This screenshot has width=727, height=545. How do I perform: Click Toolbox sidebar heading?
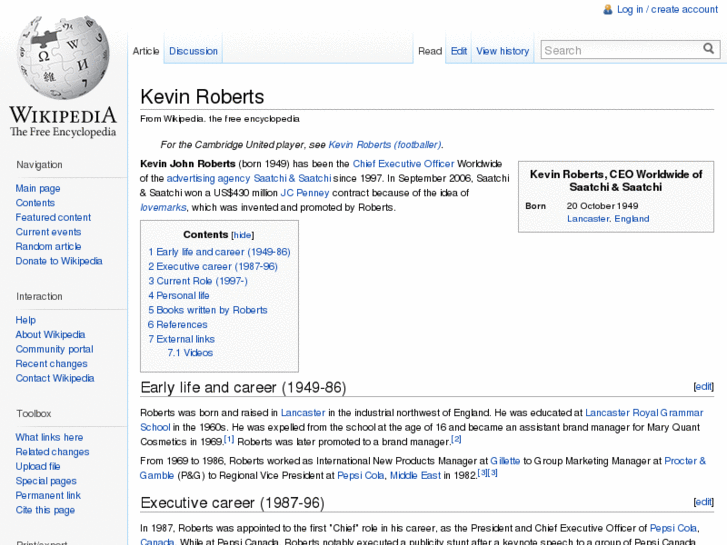(x=34, y=414)
